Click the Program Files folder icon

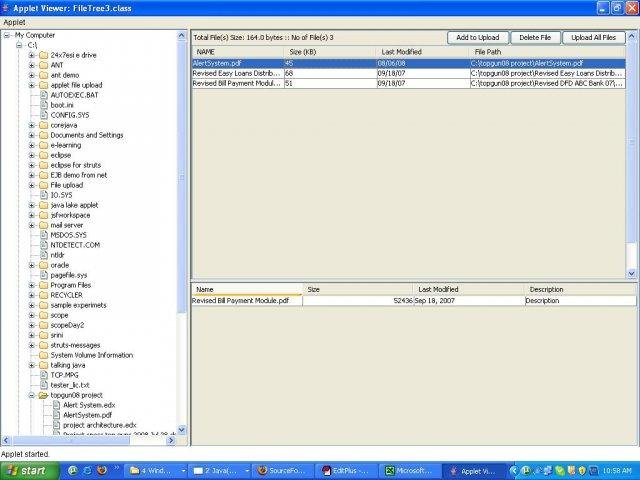pos(44,285)
